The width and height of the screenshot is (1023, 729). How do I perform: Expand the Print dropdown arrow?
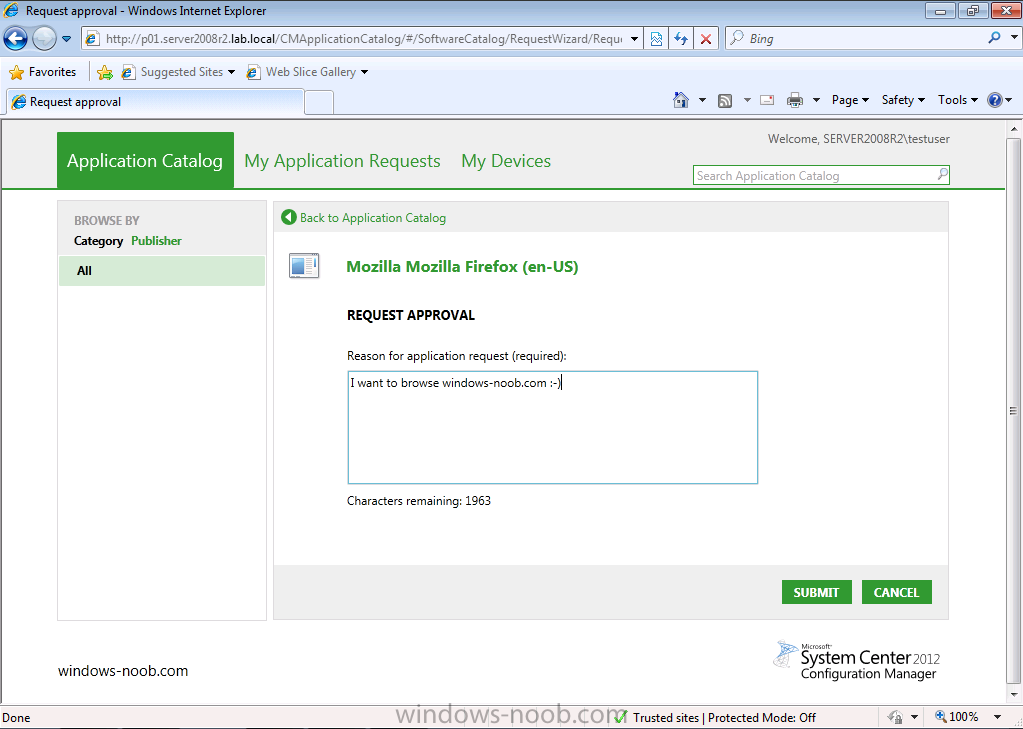(x=816, y=101)
